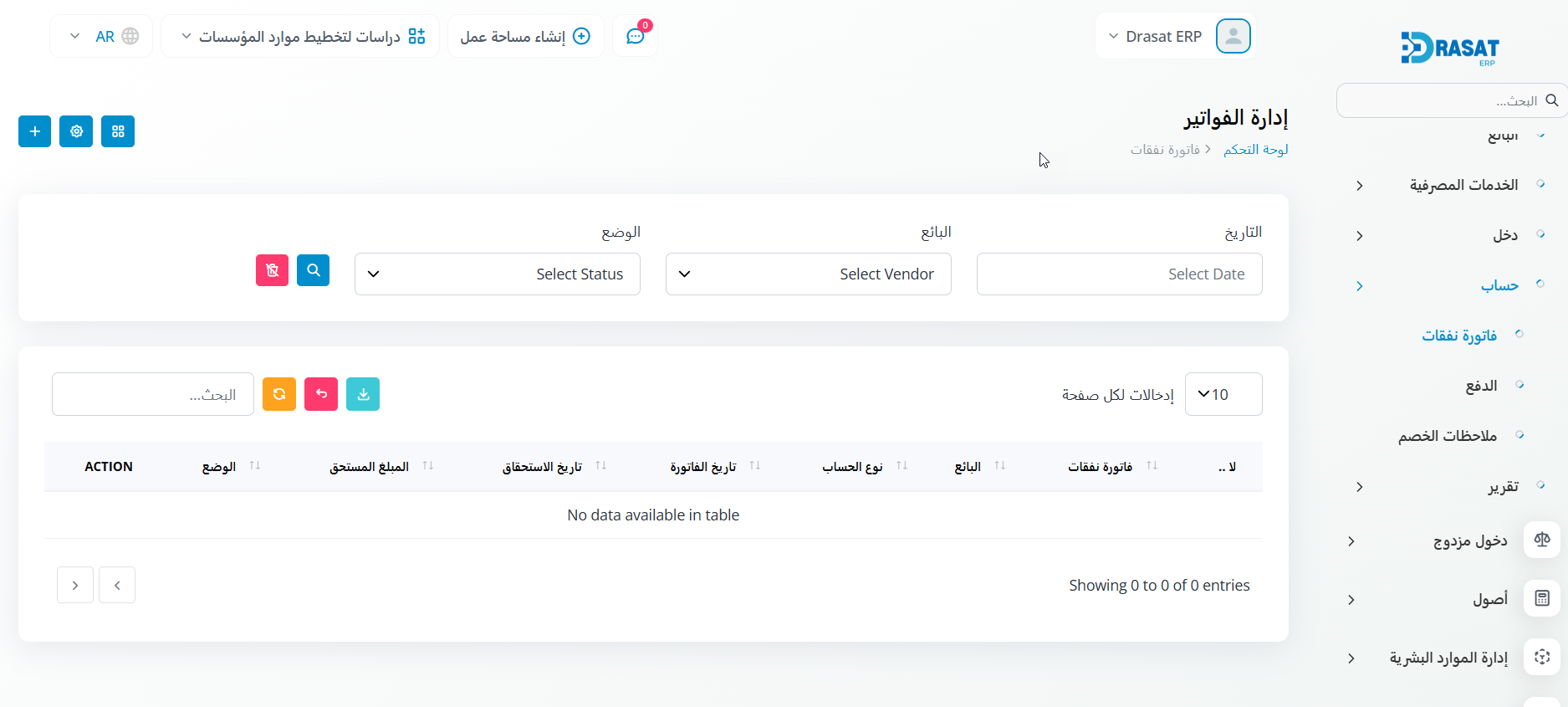Image resolution: width=1568 pixels, height=707 pixels.
Task: Click the blue plus add-invoice icon
Action: point(34,131)
